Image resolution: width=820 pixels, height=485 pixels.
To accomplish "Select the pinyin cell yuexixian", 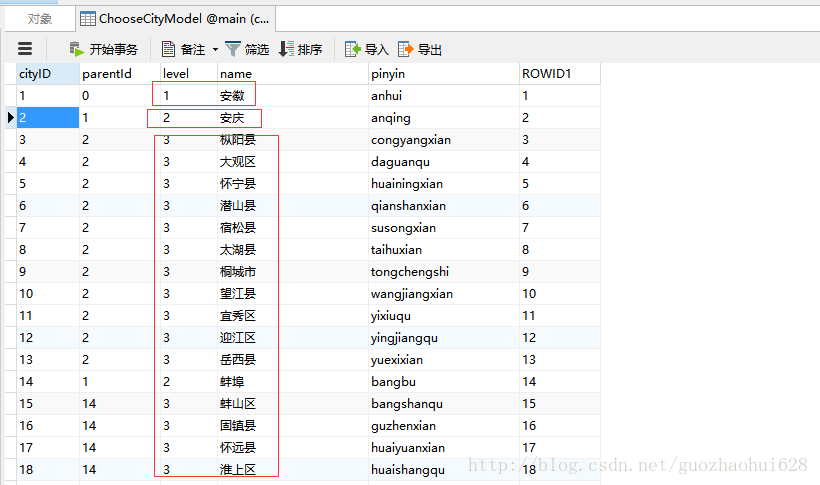I will coord(444,359).
